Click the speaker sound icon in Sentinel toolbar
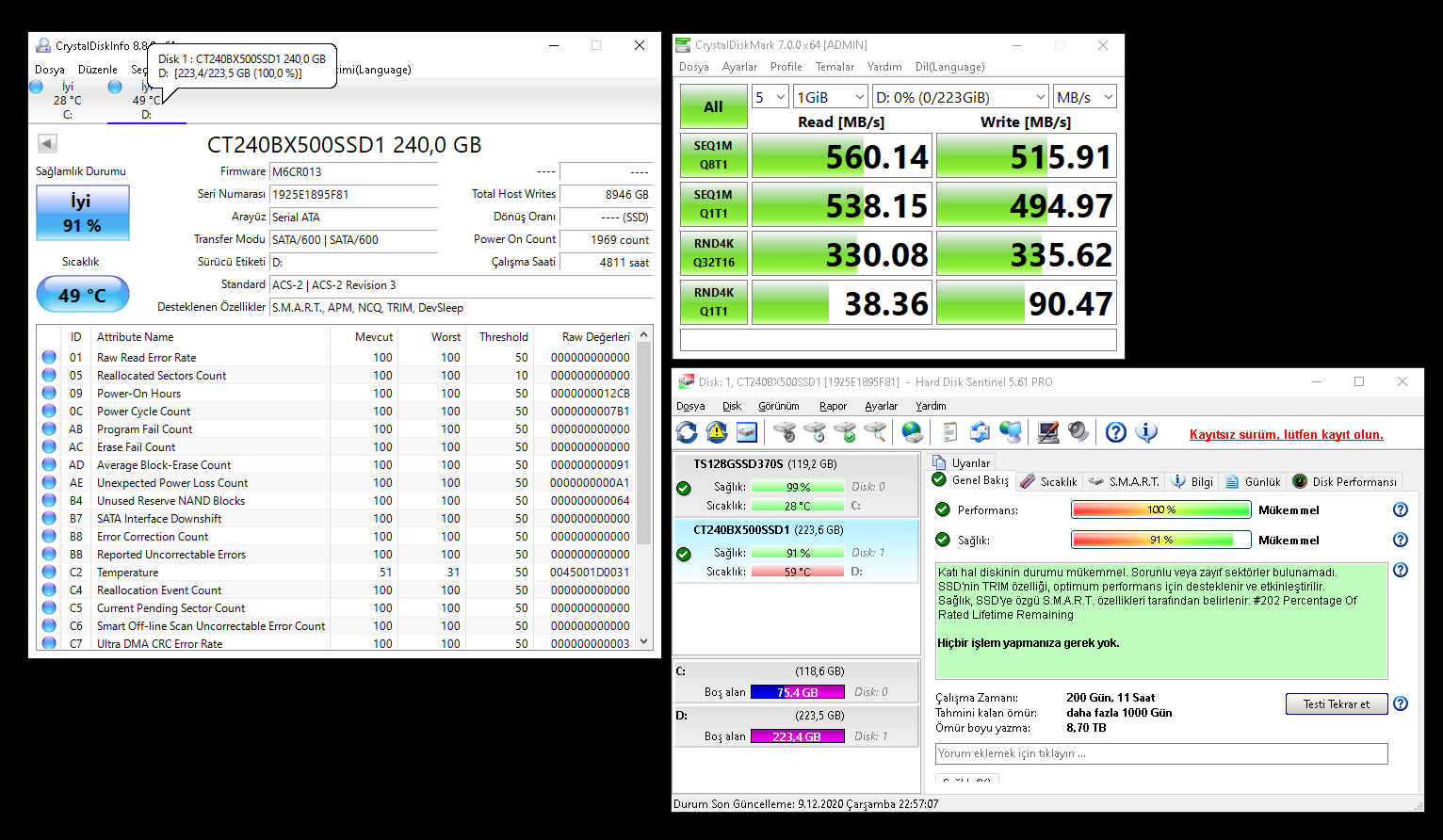1443x840 pixels. (x=1078, y=432)
